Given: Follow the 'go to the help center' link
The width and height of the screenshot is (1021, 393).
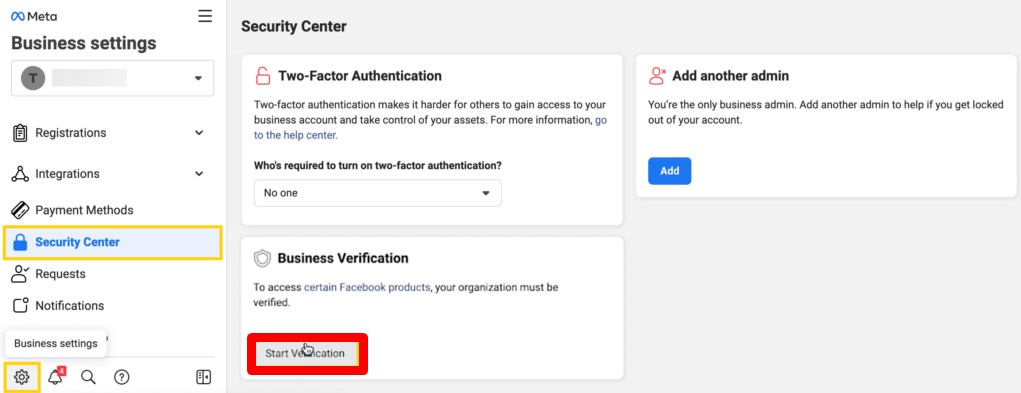Looking at the screenshot, I should tap(430, 128).
